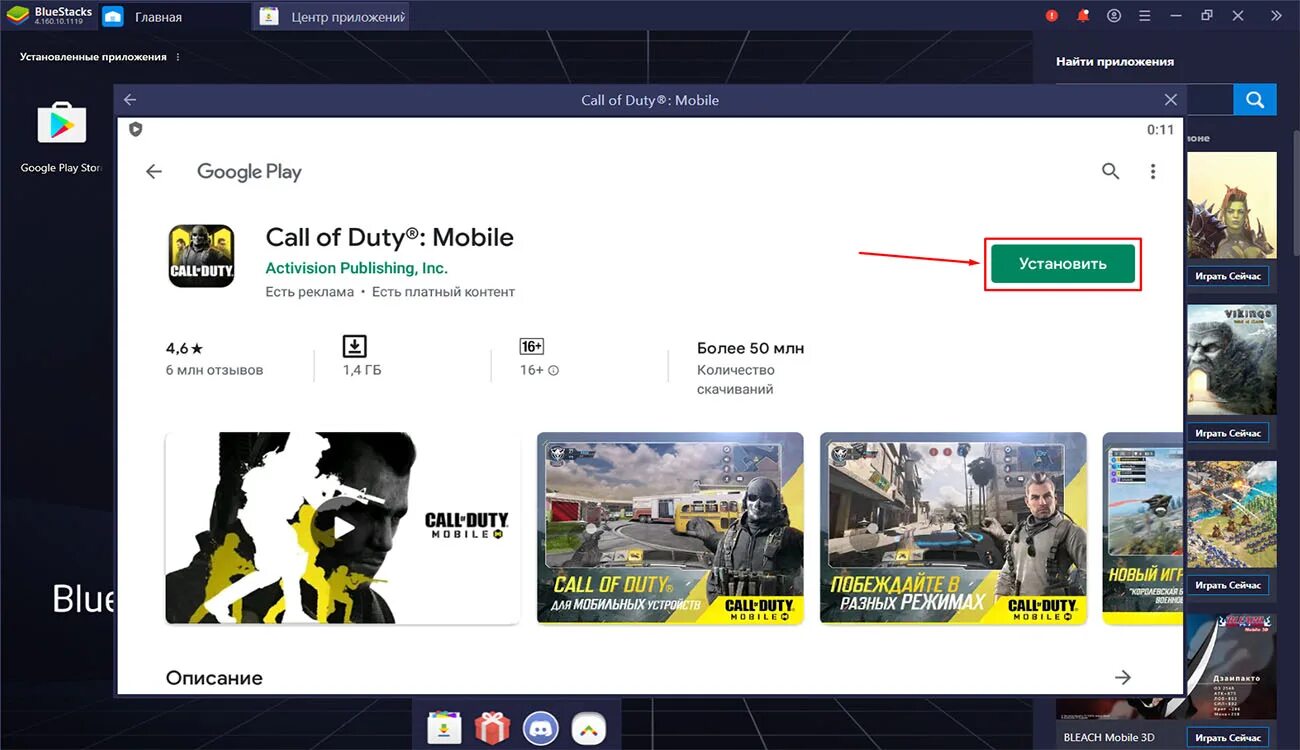Click the Найти приложения search input field
Image resolution: width=1300 pixels, height=750 pixels.
pos(1209,100)
